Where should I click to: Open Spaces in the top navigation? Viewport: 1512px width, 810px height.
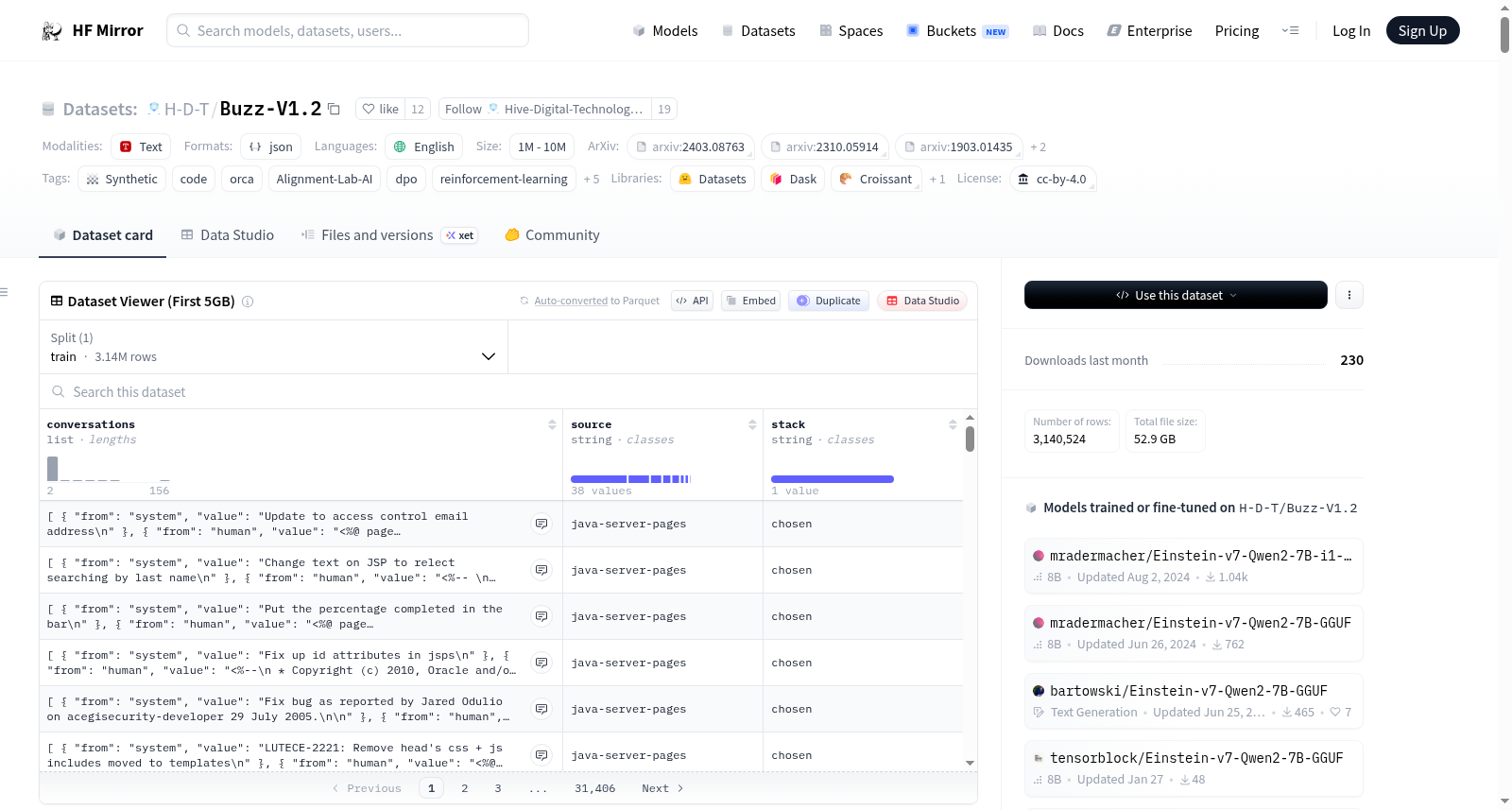click(851, 30)
